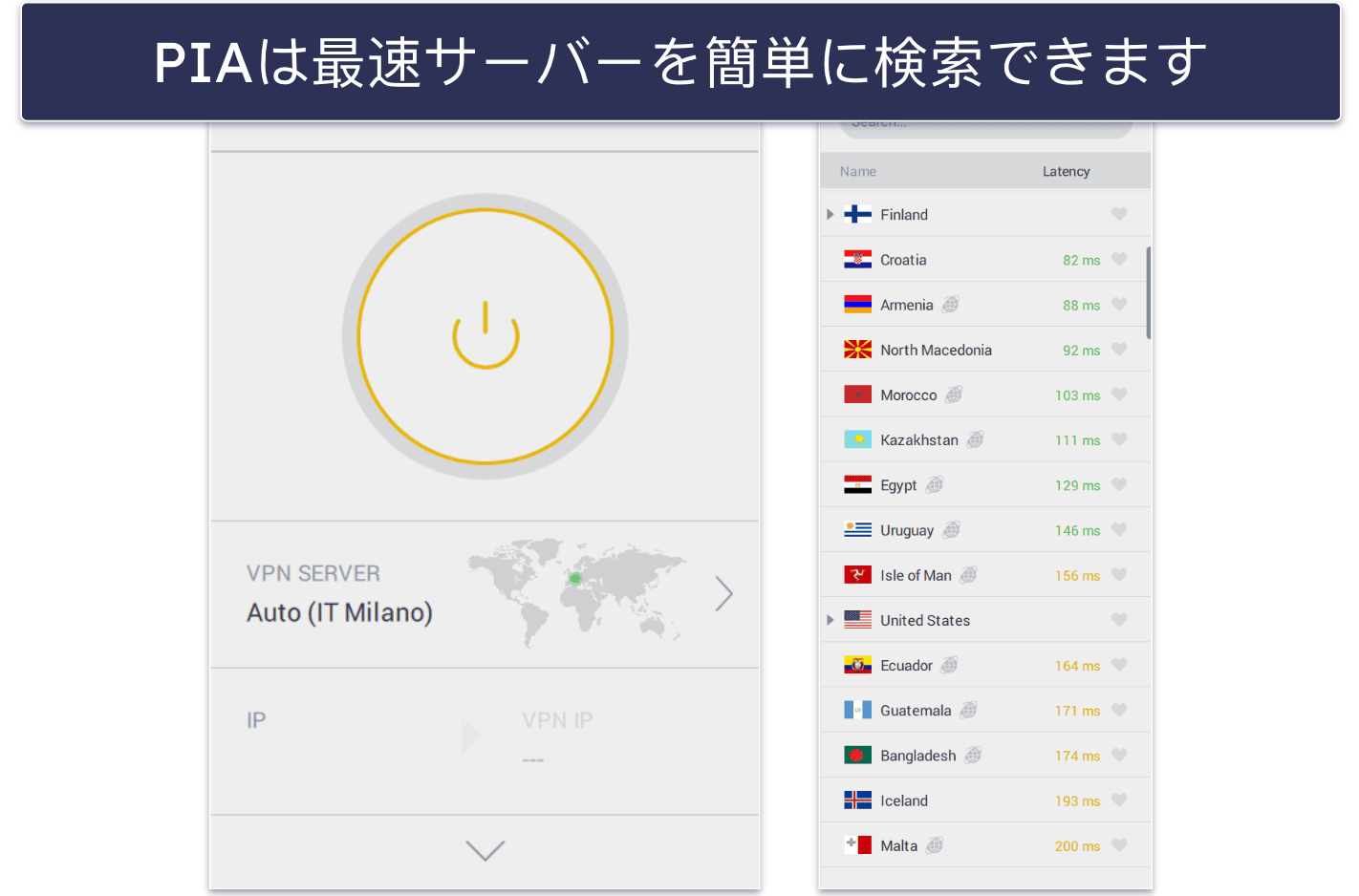Favorite Egypt with heart icon

[1119, 484]
